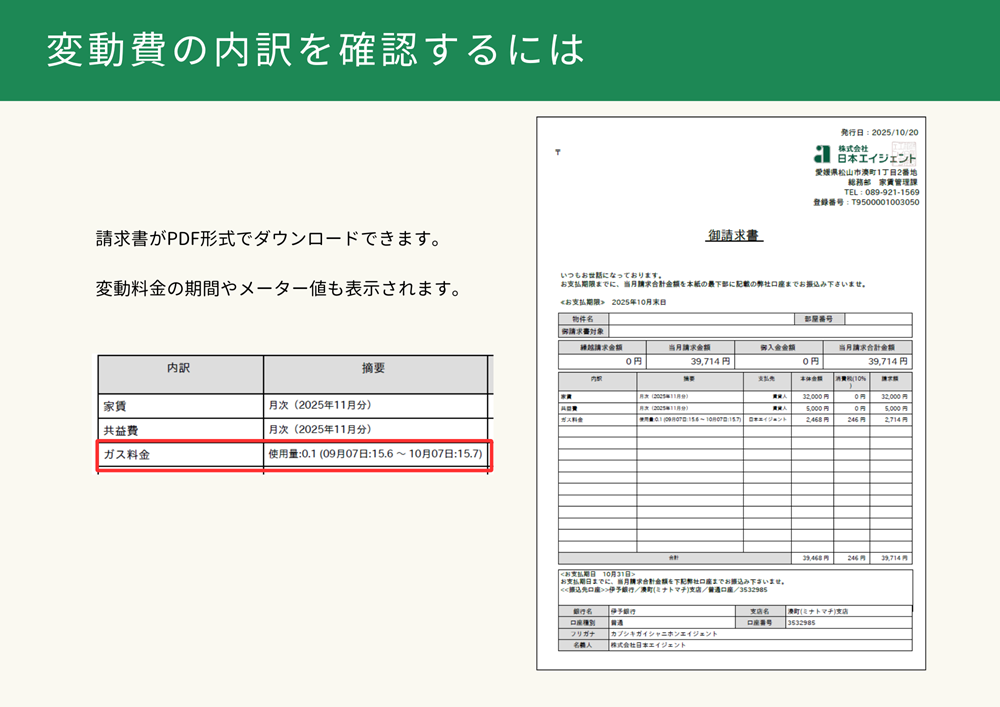Click the 摘要 column header in enlarged table

(374, 369)
